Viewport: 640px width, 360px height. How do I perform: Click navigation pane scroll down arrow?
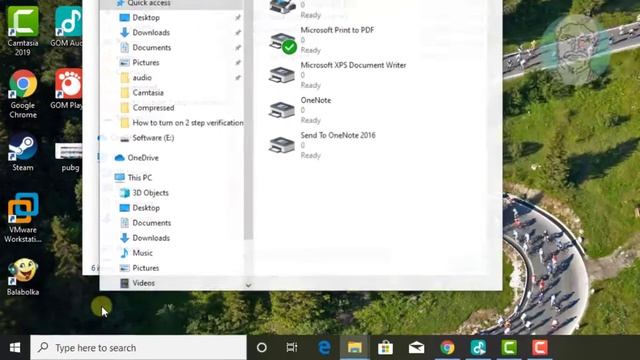click(248, 285)
